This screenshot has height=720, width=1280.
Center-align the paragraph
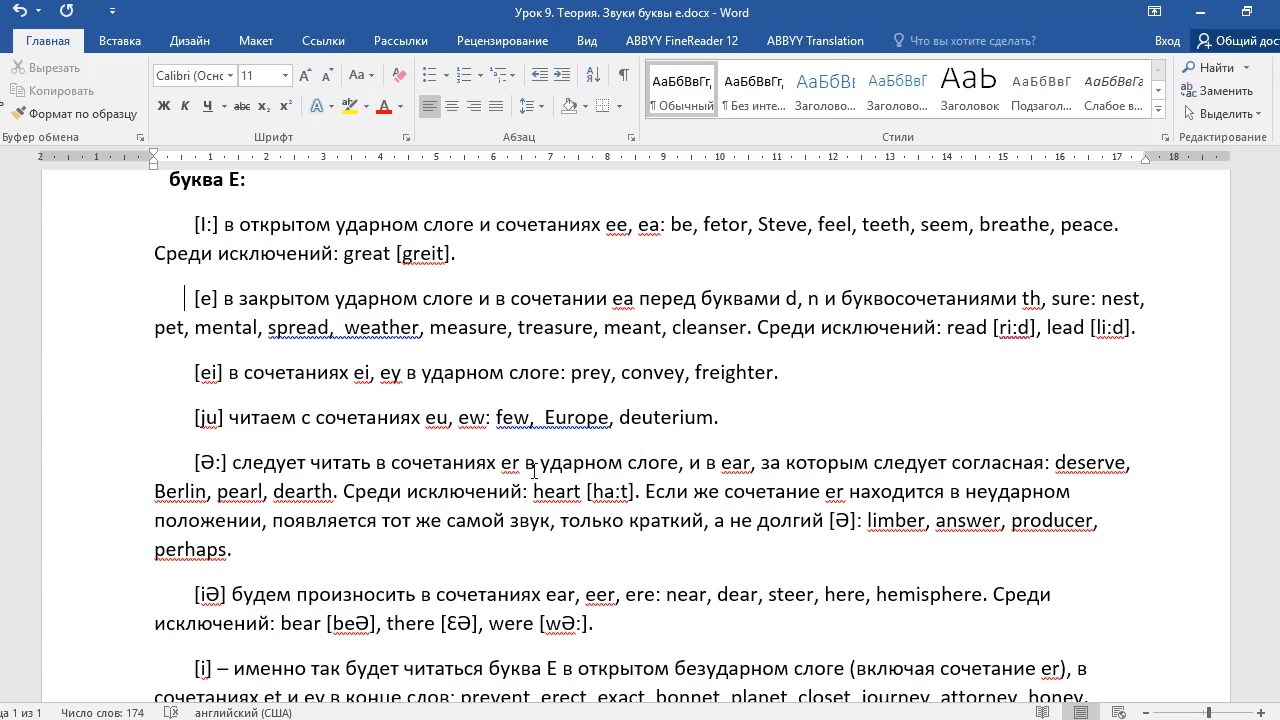point(452,106)
